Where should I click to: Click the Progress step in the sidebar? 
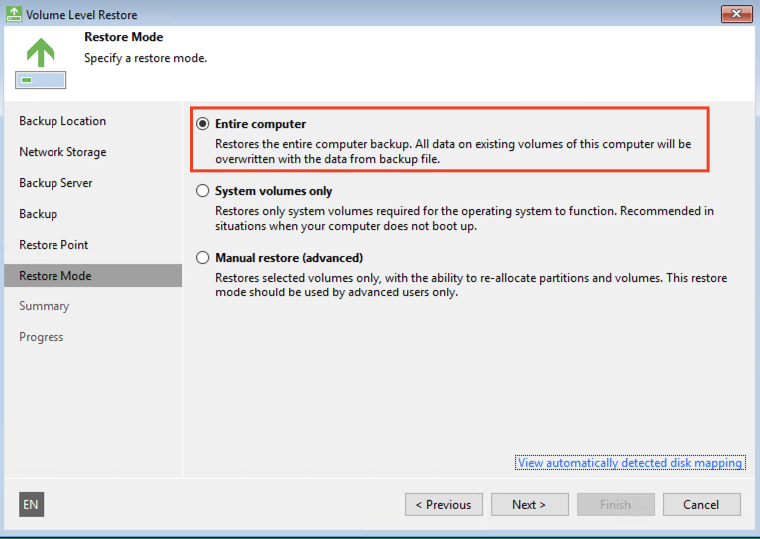click(x=41, y=337)
